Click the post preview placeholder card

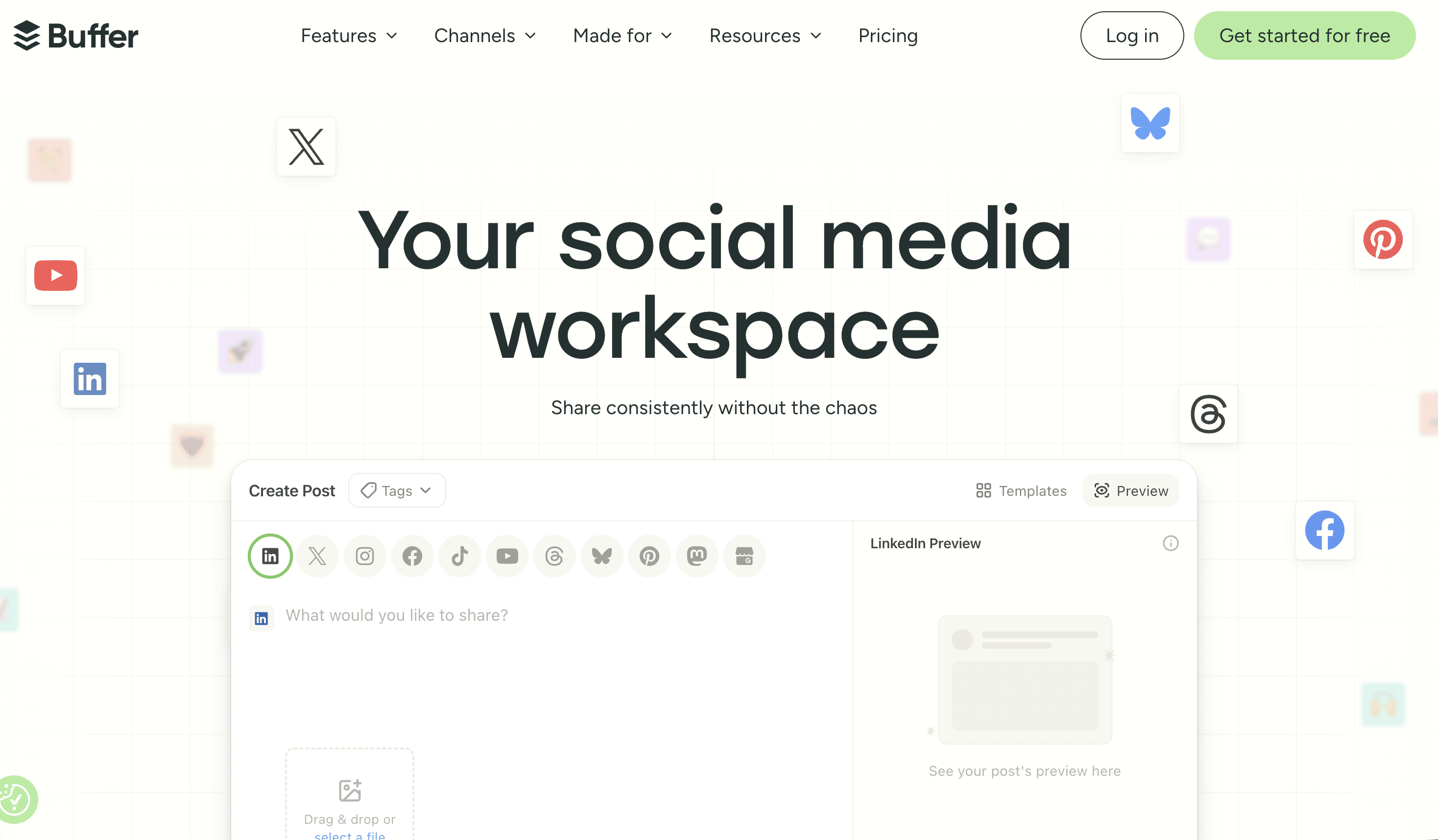pyautogui.click(x=1025, y=679)
